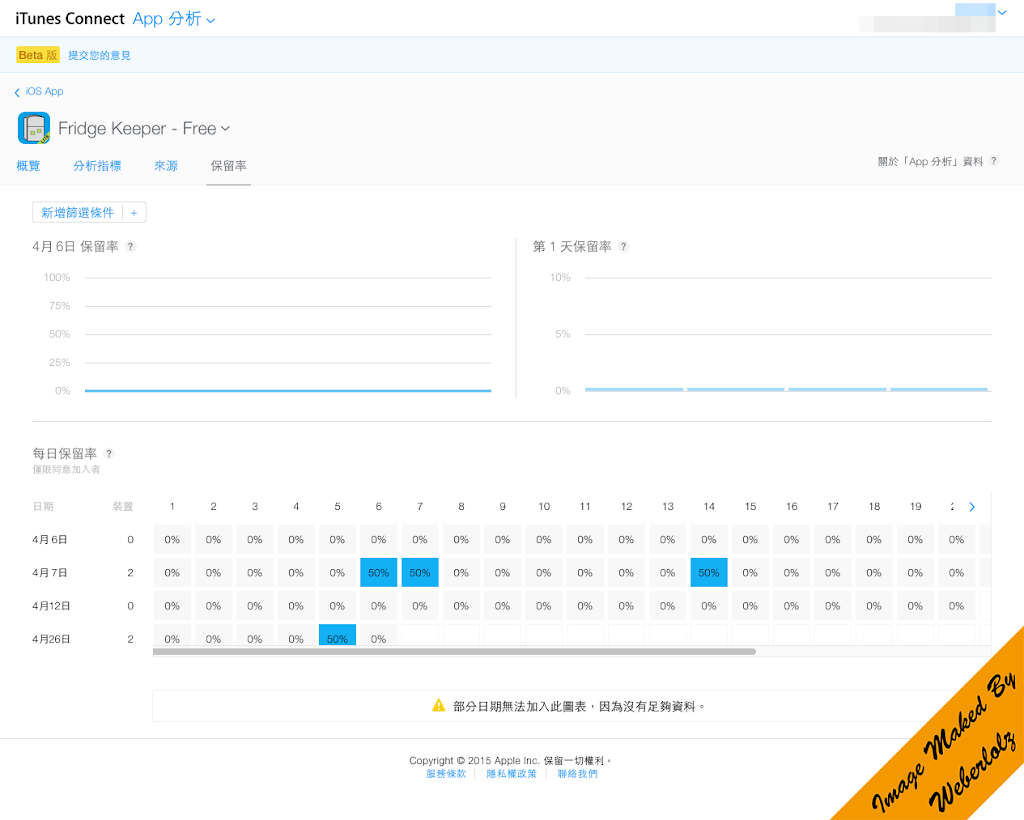Click help icon next to 4月6日 保留率
Image resolution: width=1024 pixels, height=820 pixels.
click(x=130, y=247)
